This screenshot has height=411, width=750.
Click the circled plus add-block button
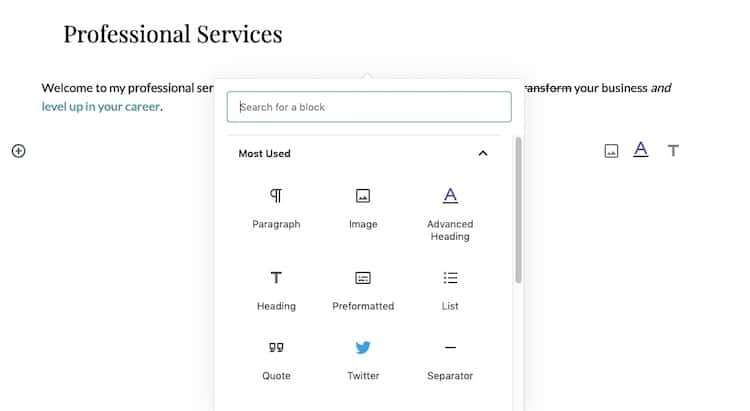(x=18, y=151)
